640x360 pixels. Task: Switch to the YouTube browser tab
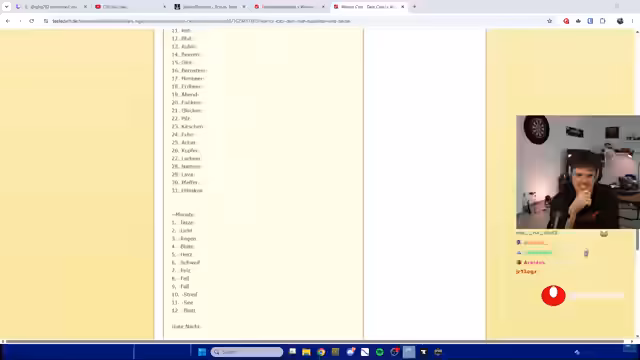coord(130,7)
